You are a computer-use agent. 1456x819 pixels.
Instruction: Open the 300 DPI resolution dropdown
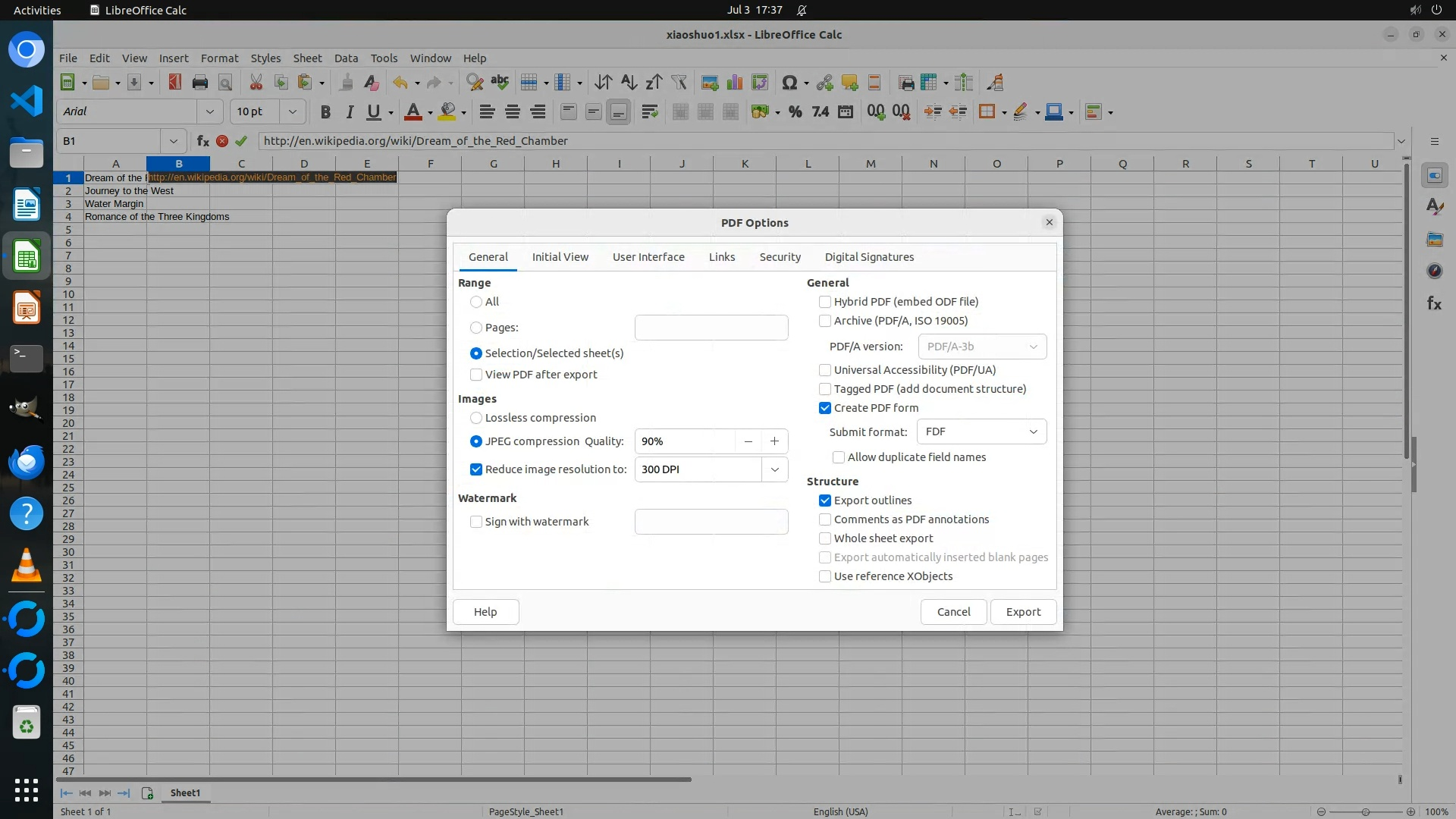tap(774, 469)
